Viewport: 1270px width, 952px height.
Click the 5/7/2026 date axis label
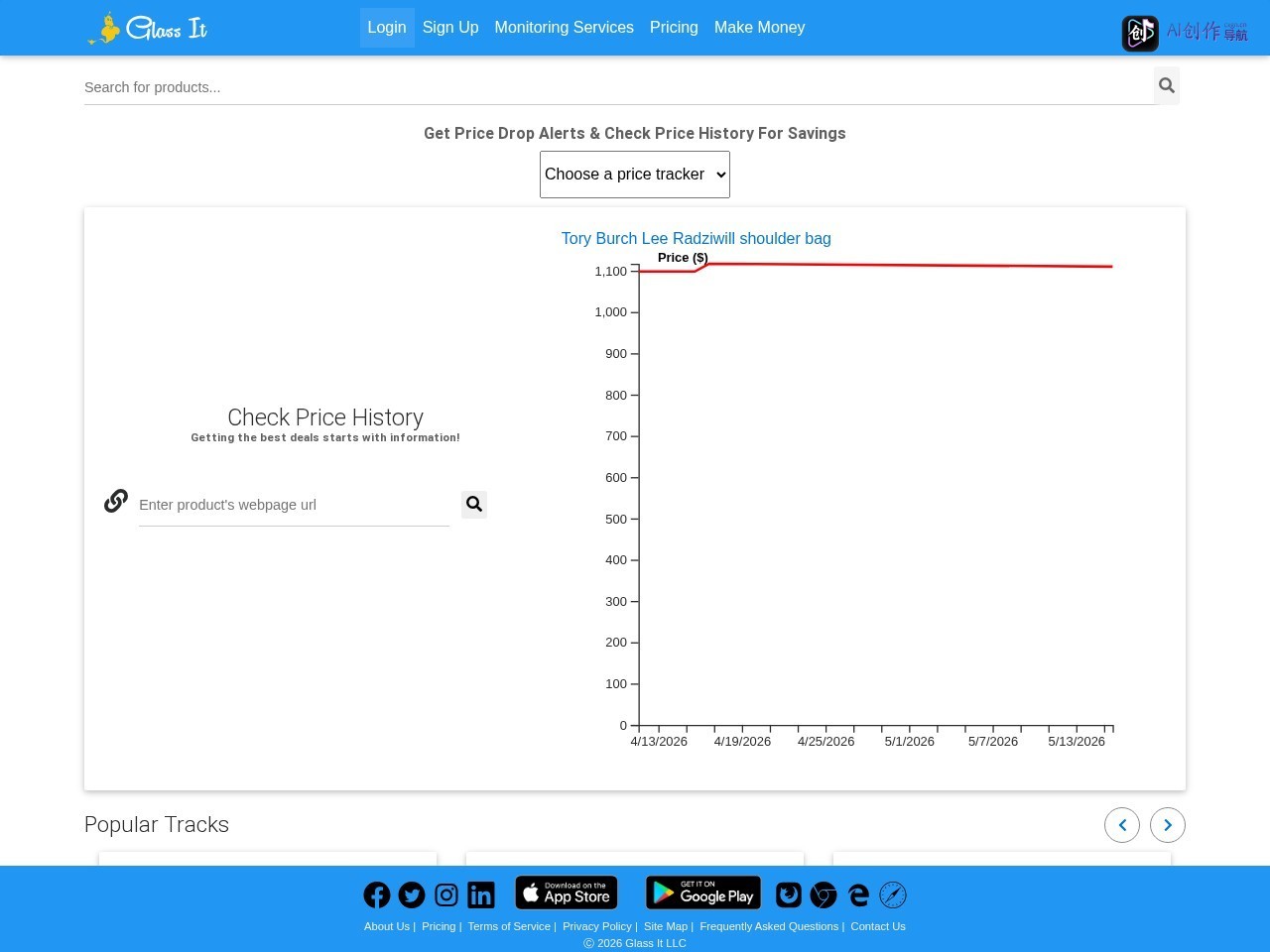click(993, 742)
